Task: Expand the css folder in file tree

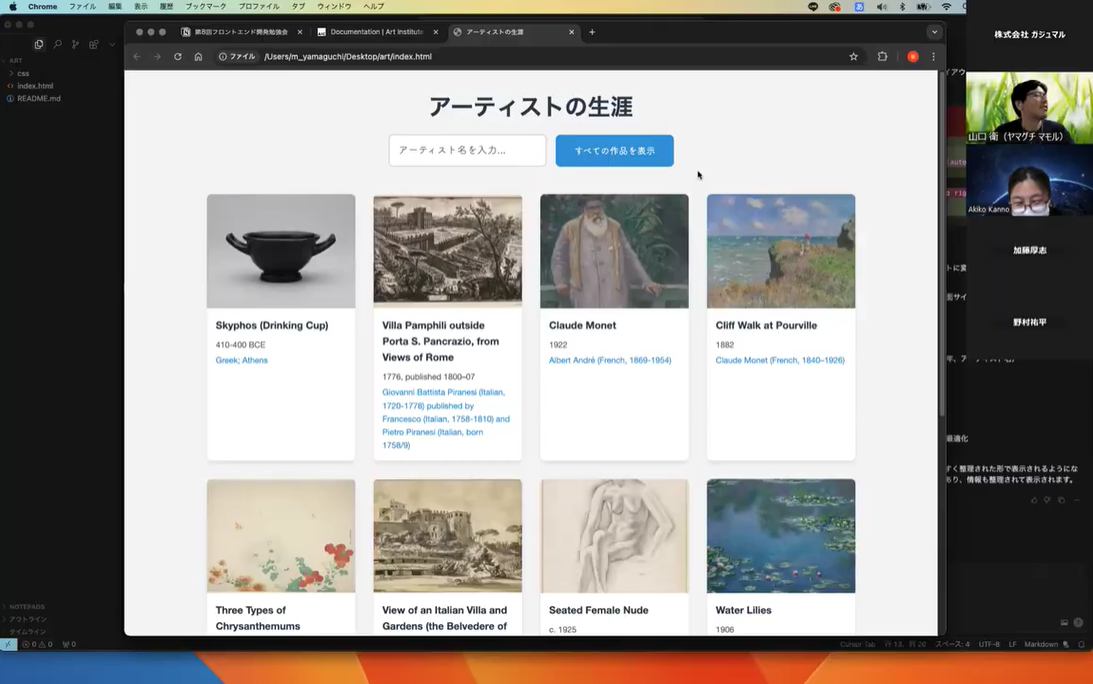Action: coord(23,73)
